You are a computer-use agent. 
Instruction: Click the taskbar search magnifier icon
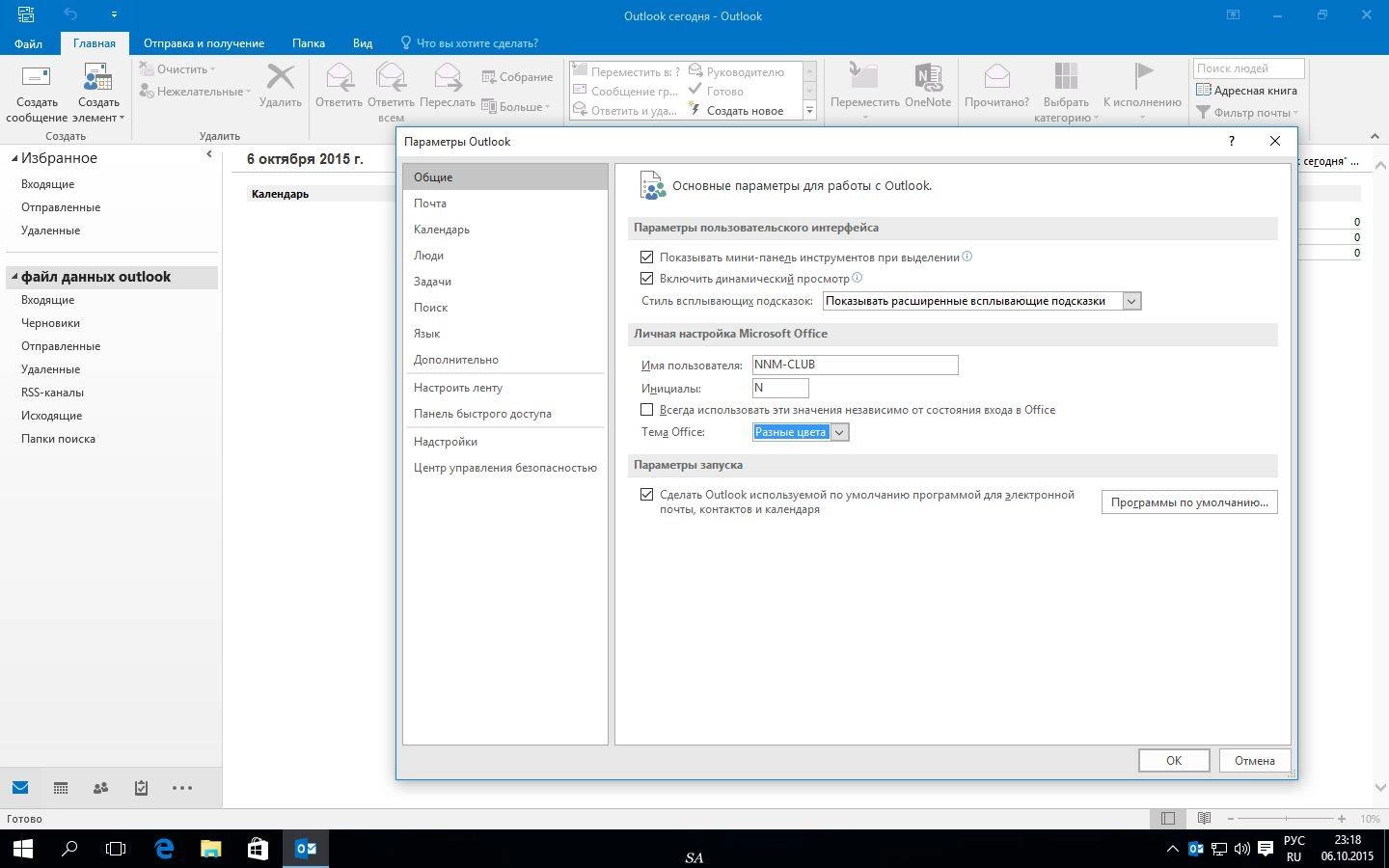coord(69,849)
